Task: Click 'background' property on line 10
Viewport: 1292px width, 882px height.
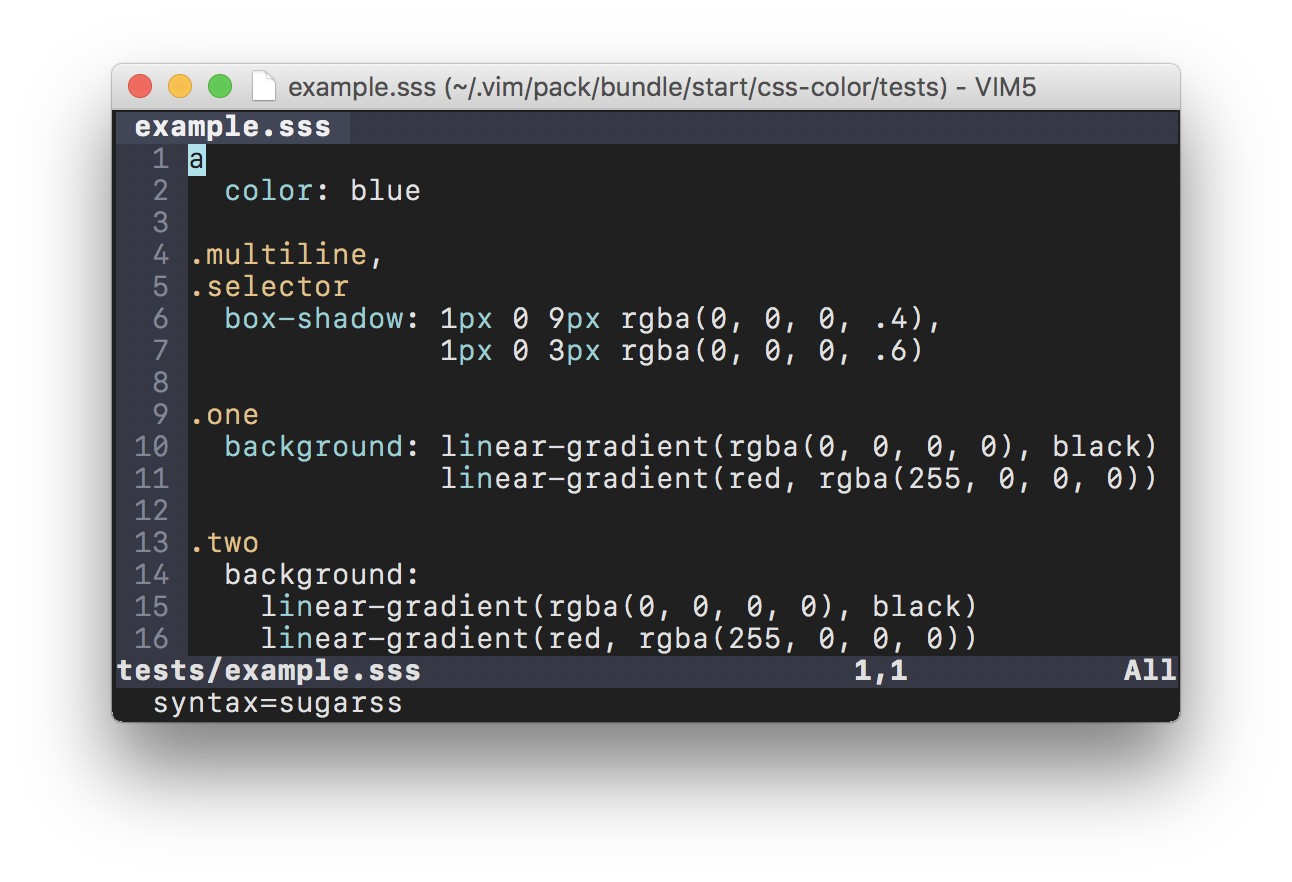Action: click(x=313, y=447)
